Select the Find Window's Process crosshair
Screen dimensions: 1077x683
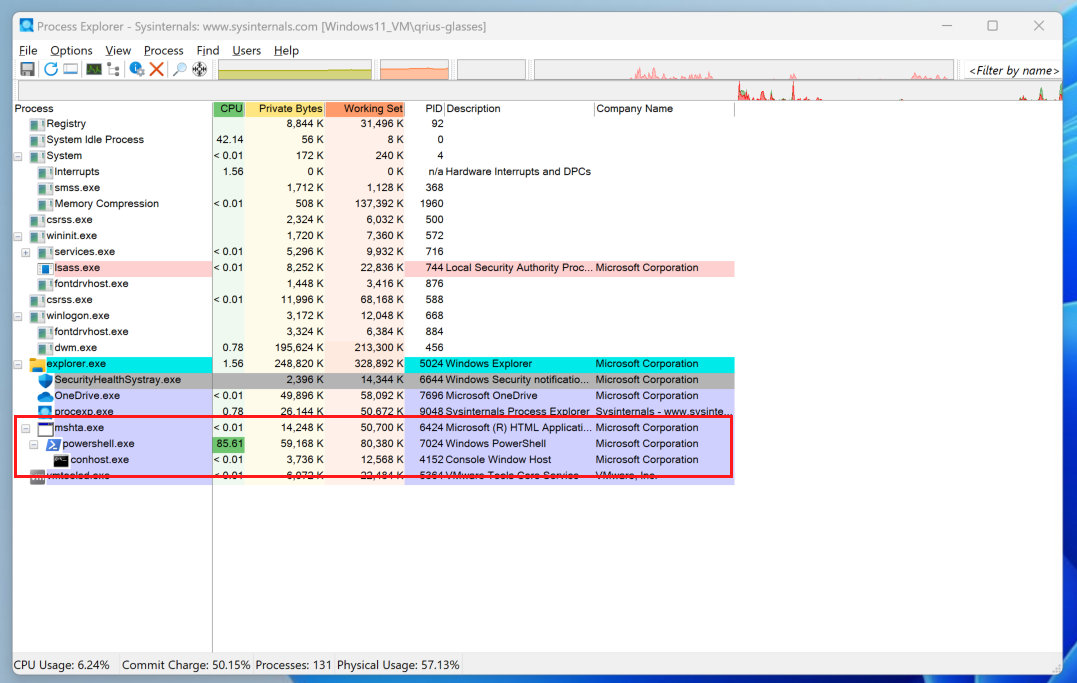coord(199,69)
